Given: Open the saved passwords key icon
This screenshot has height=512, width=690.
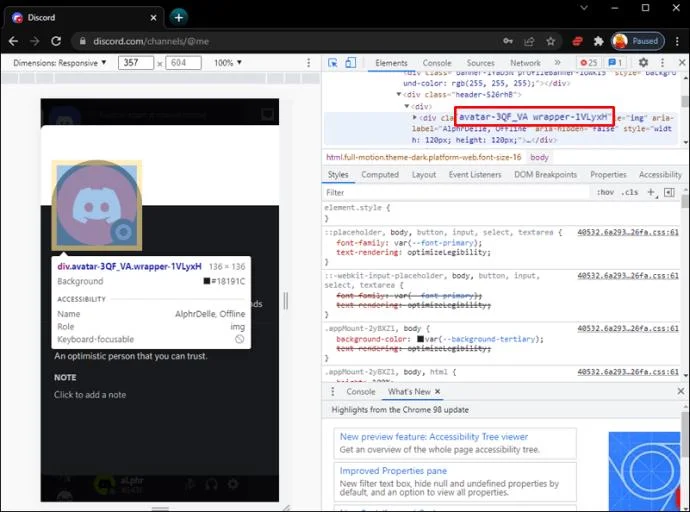Looking at the screenshot, I should 508,41.
